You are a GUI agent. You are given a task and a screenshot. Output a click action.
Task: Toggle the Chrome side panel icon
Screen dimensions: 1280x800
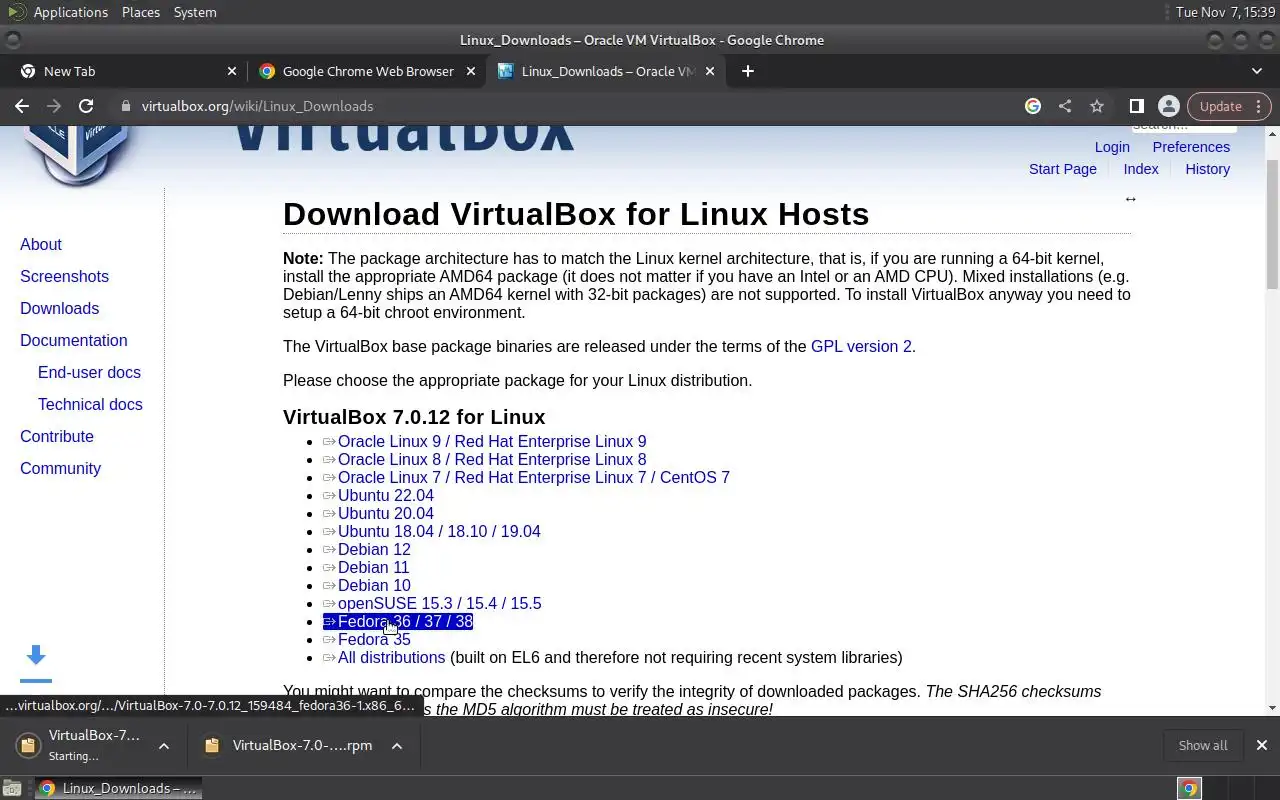coord(1137,106)
